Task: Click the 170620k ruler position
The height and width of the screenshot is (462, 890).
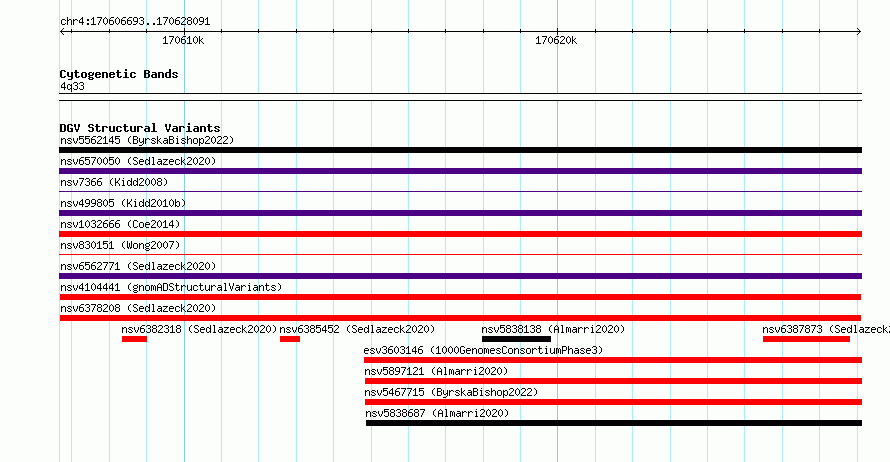Action: [x=556, y=40]
